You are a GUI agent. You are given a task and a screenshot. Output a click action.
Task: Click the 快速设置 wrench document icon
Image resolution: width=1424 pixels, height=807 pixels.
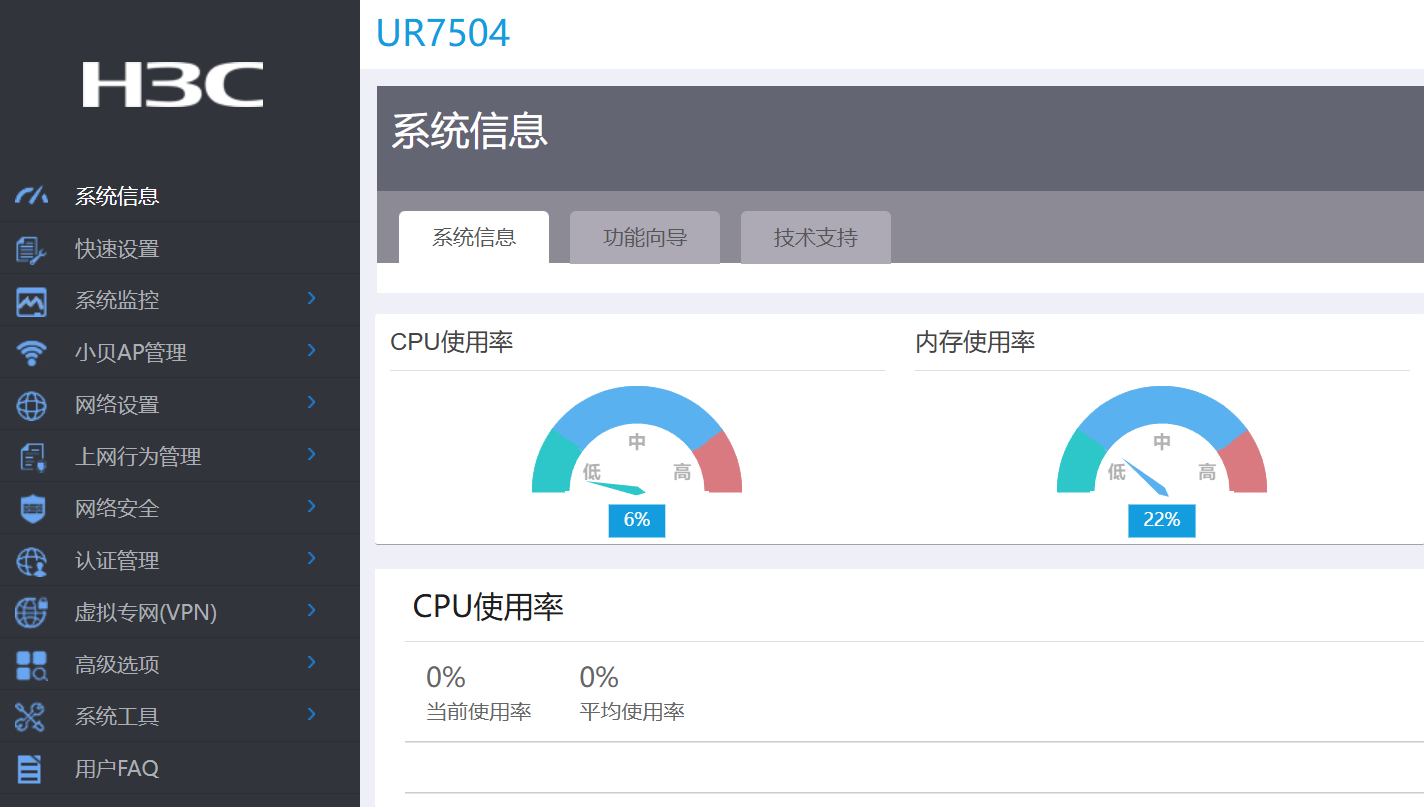[x=31, y=249]
